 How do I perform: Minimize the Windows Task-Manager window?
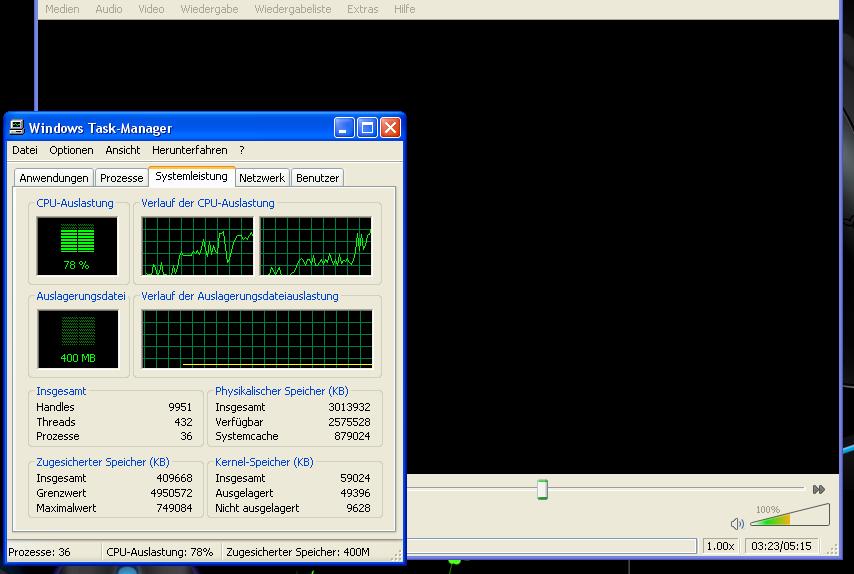point(344,128)
